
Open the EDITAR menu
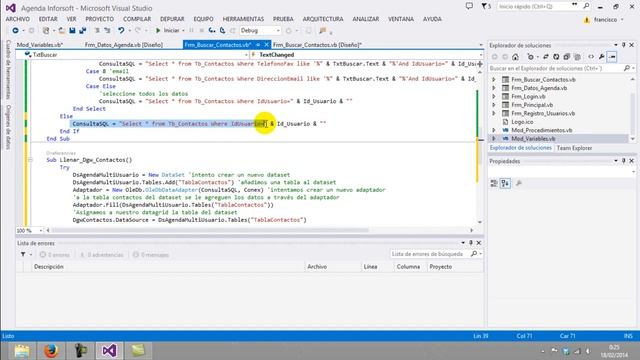(48, 19)
